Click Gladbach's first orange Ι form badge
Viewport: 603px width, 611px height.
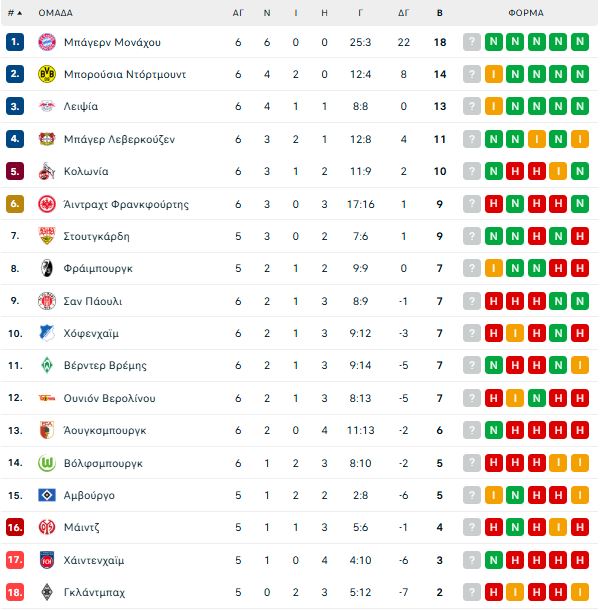[494, 592]
